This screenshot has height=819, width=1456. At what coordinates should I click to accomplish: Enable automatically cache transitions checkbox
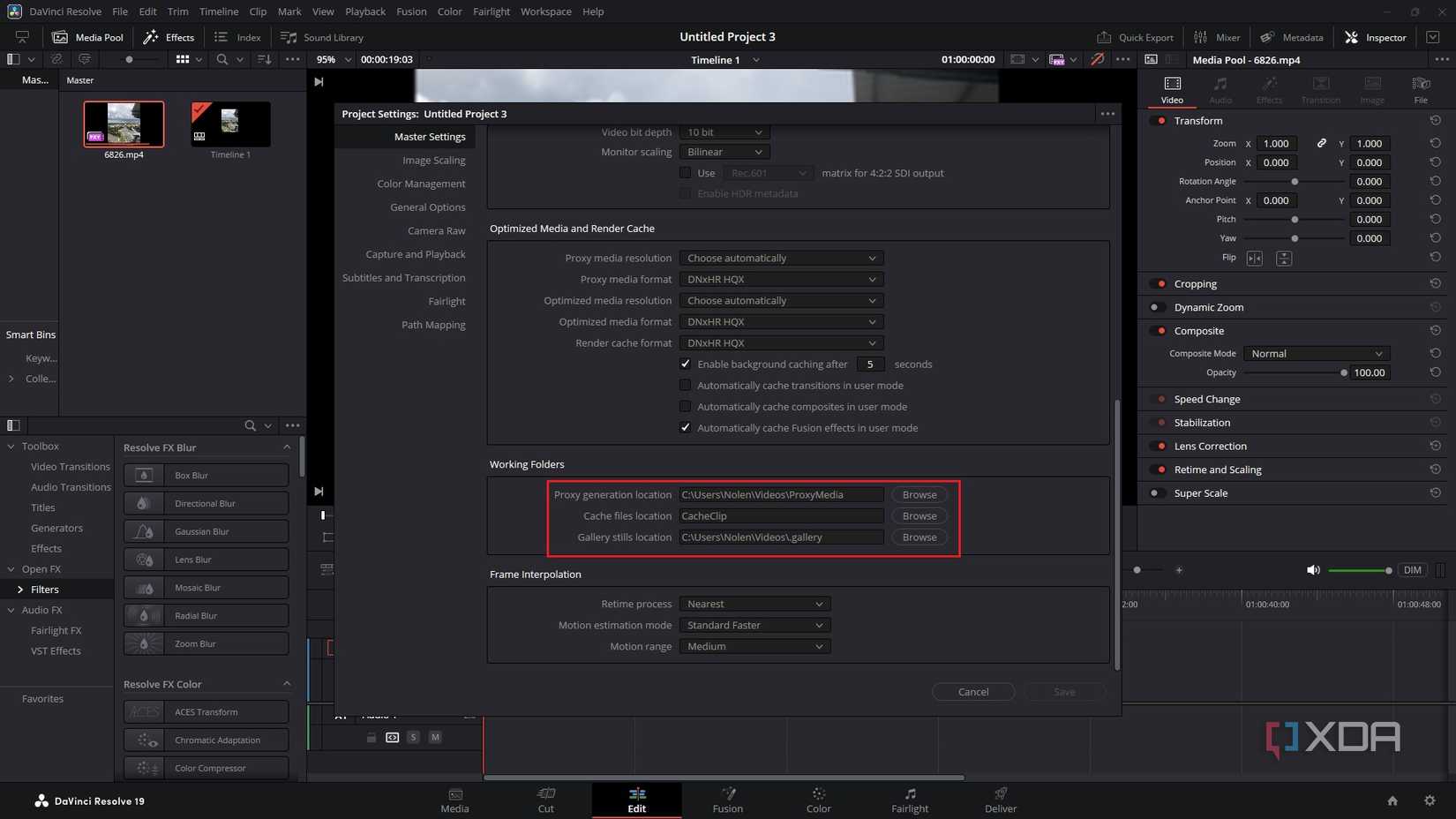click(x=685, y=386)
